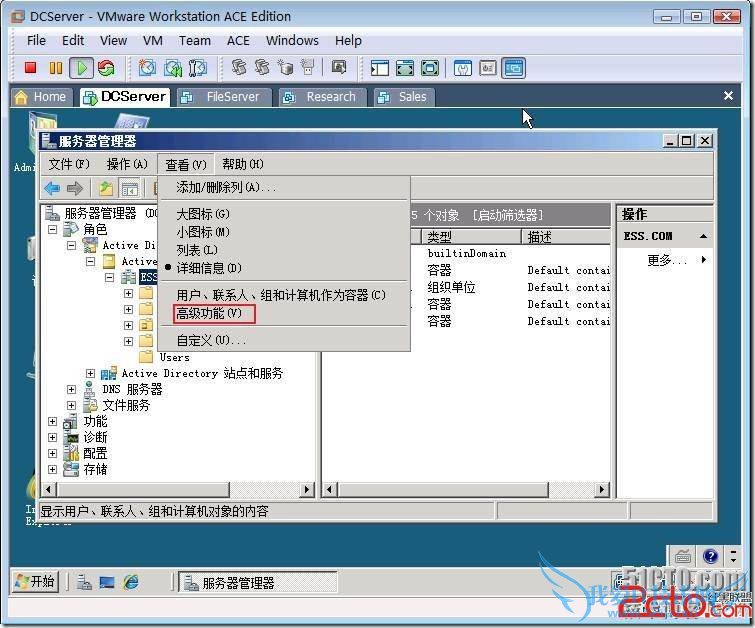Collapse the 角色 tree node
Viewport: 755px width, 628px height.
pyautogui.click(x=52, y=229)
